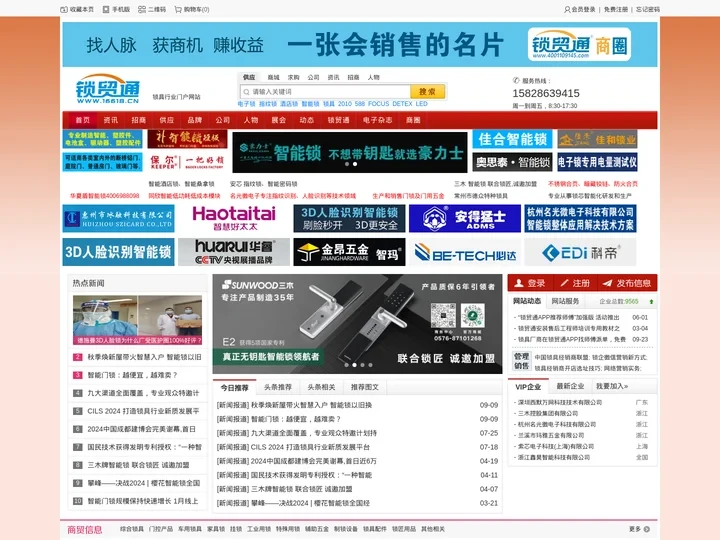Click the 更多 link in 商贸信息 bar
This screenshot has width=720, height=540.
[635, 529]
